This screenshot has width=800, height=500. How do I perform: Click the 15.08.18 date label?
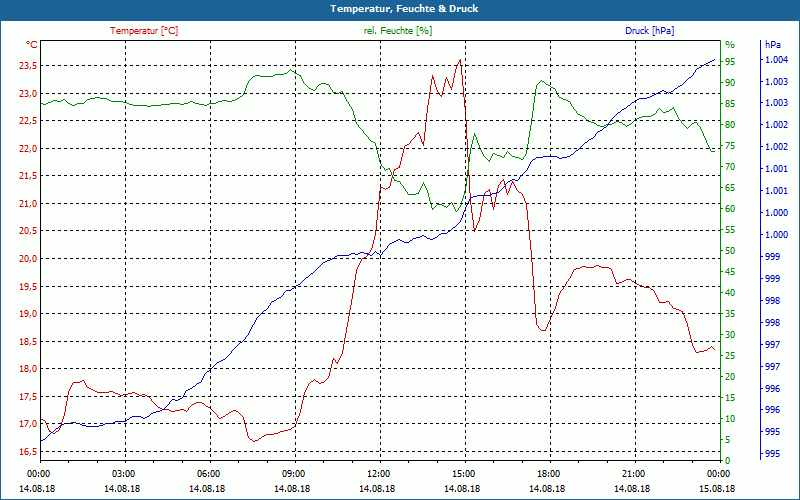click(x=718, y=488)
